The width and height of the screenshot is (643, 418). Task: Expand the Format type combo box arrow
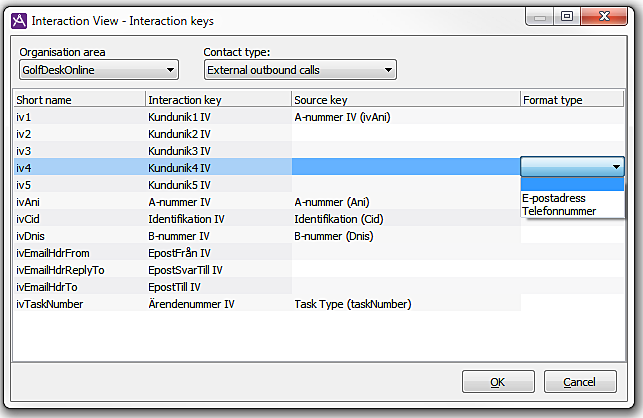point(616,168)
